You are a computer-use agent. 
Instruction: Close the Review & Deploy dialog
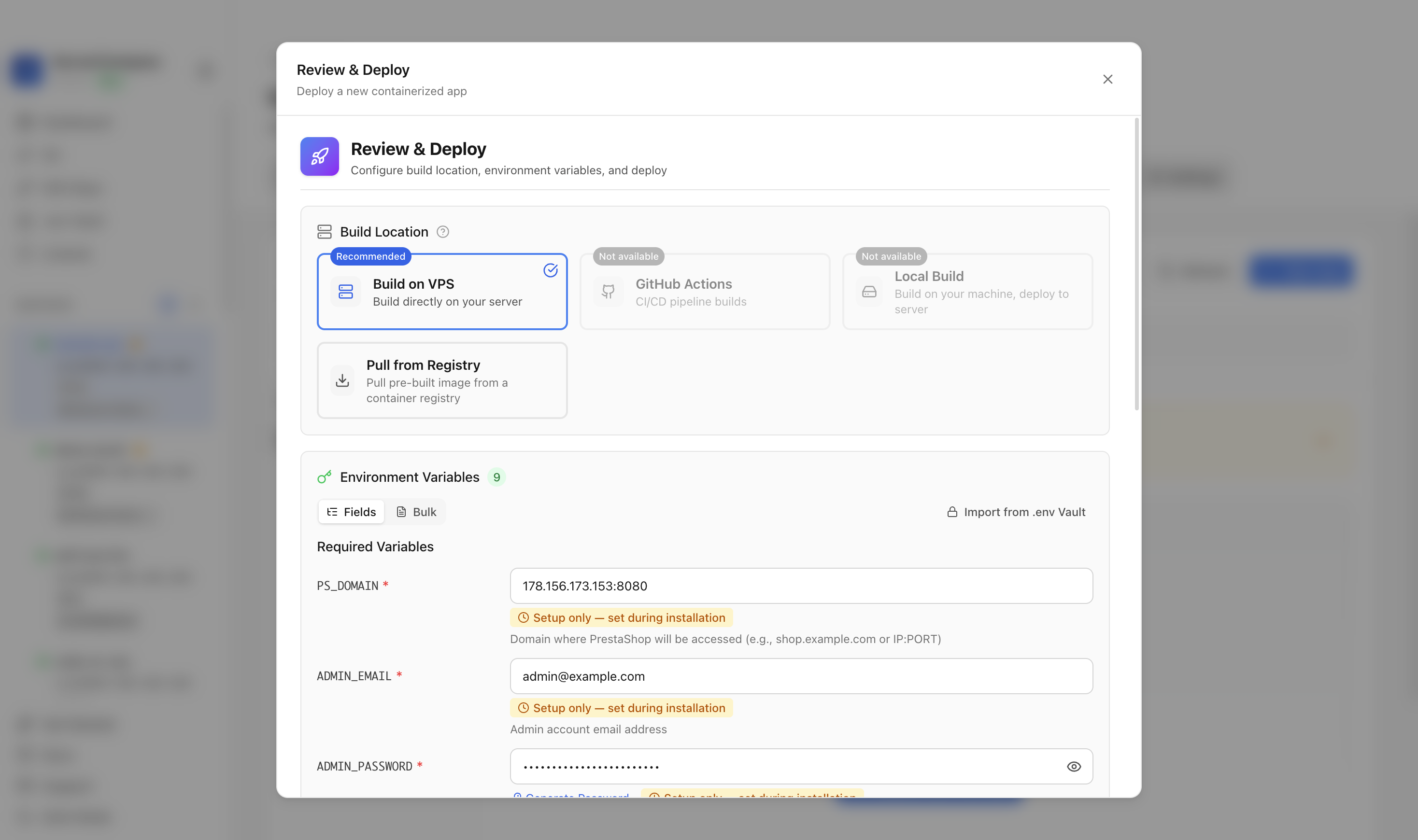point(1107,79)
